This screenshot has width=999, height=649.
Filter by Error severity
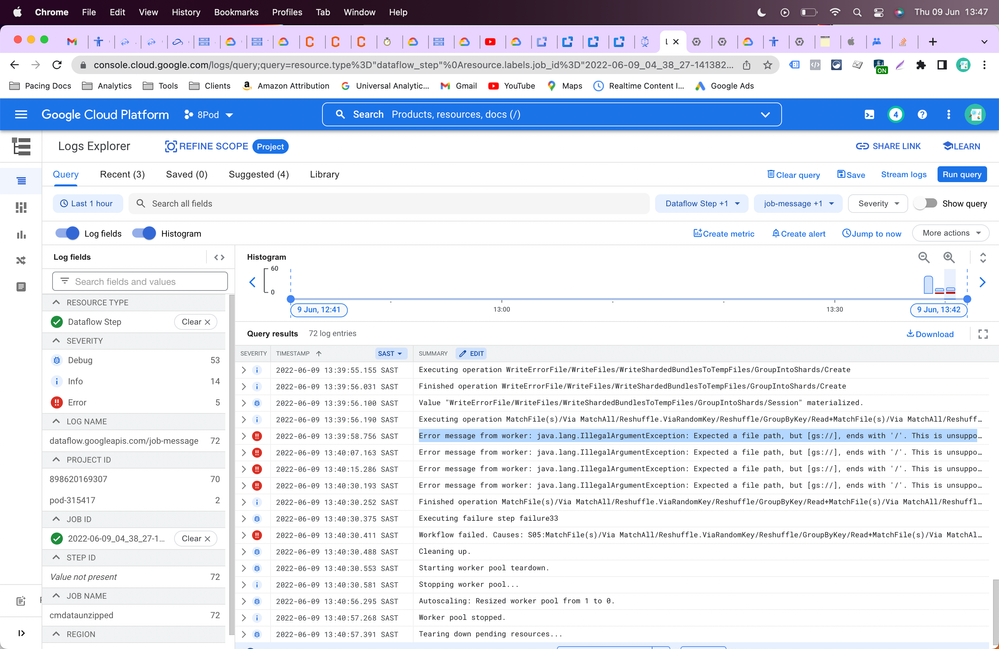pyautogui.click(x=134, y=403)
